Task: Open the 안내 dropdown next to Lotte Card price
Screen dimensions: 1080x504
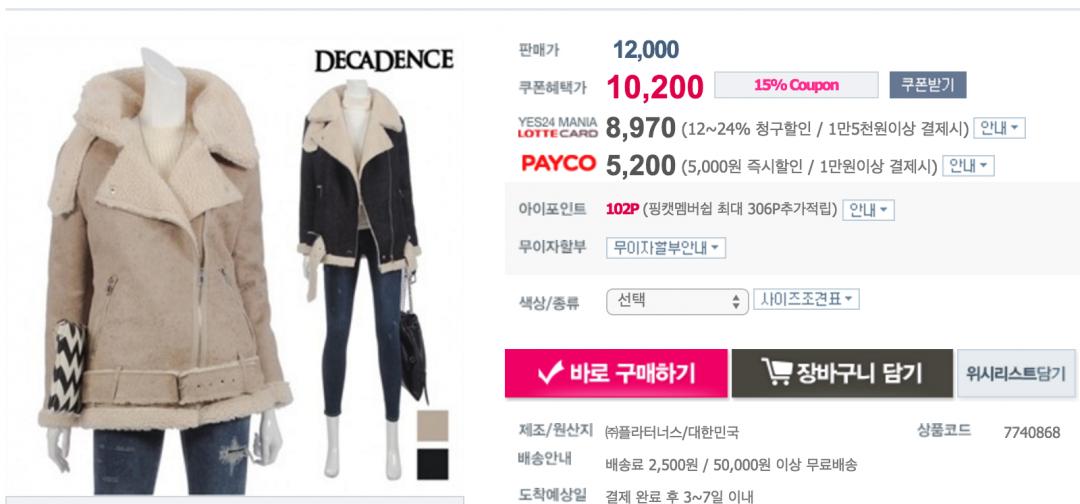Action: 999,128
